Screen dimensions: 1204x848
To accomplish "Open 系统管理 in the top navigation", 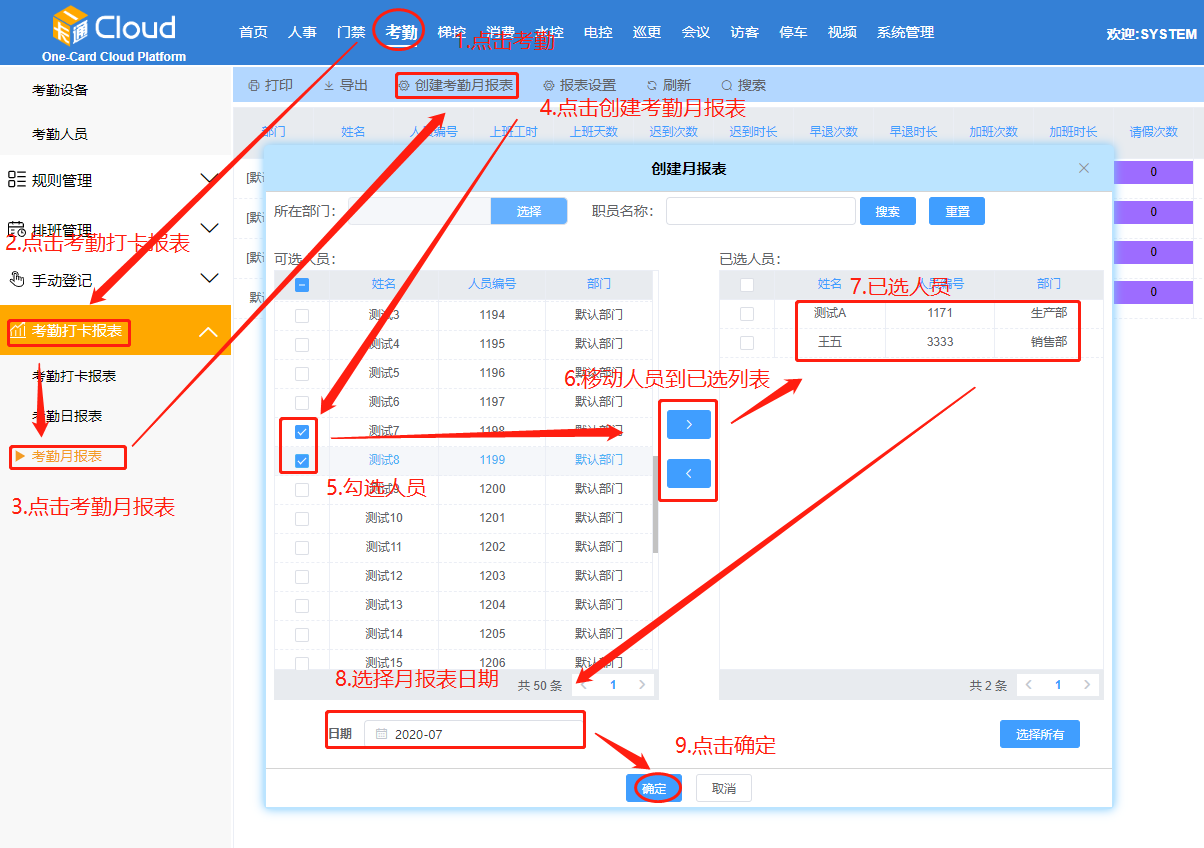I will click(x=905, y=32).
